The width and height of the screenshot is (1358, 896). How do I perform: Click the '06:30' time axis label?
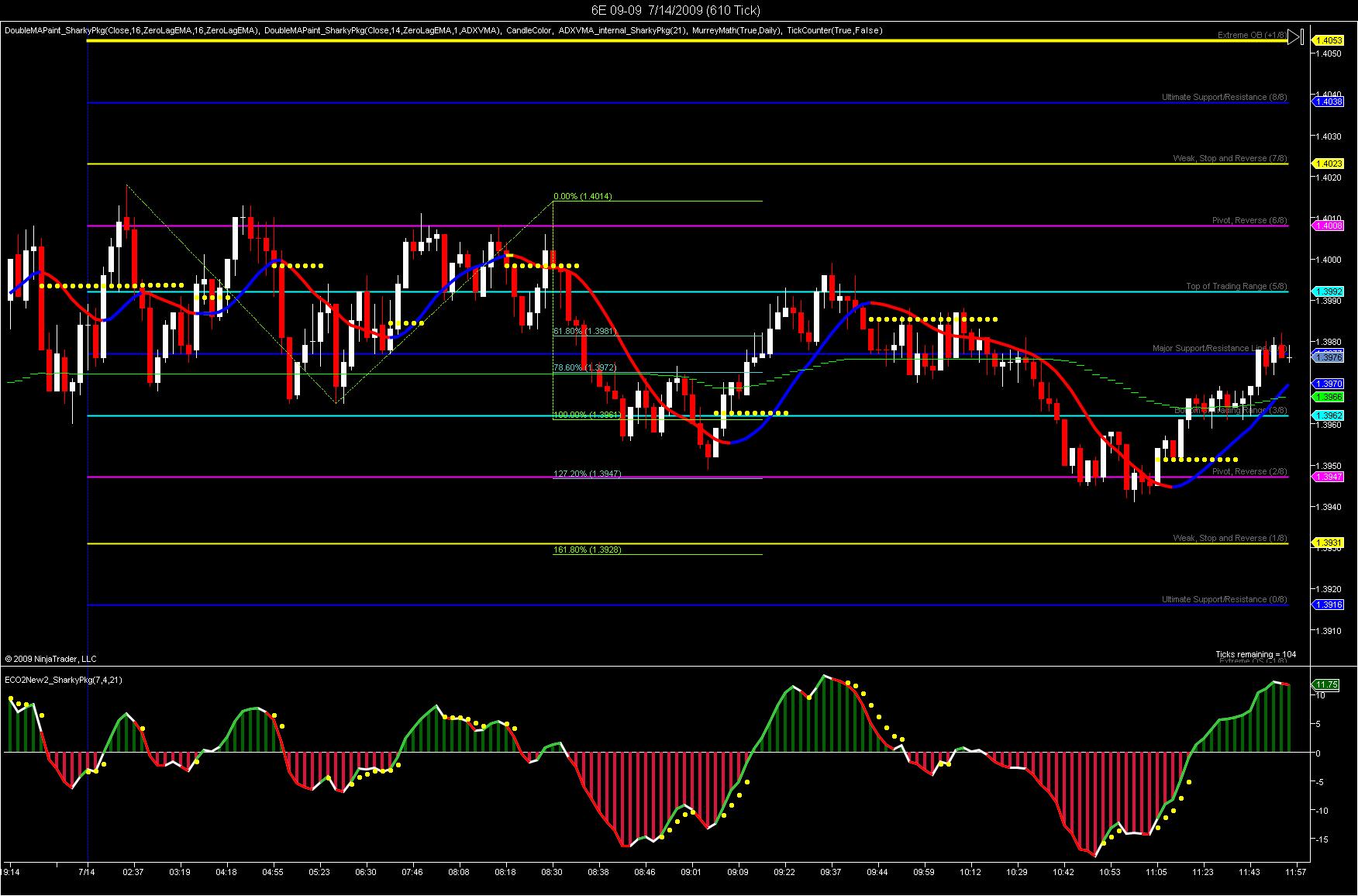366,872
